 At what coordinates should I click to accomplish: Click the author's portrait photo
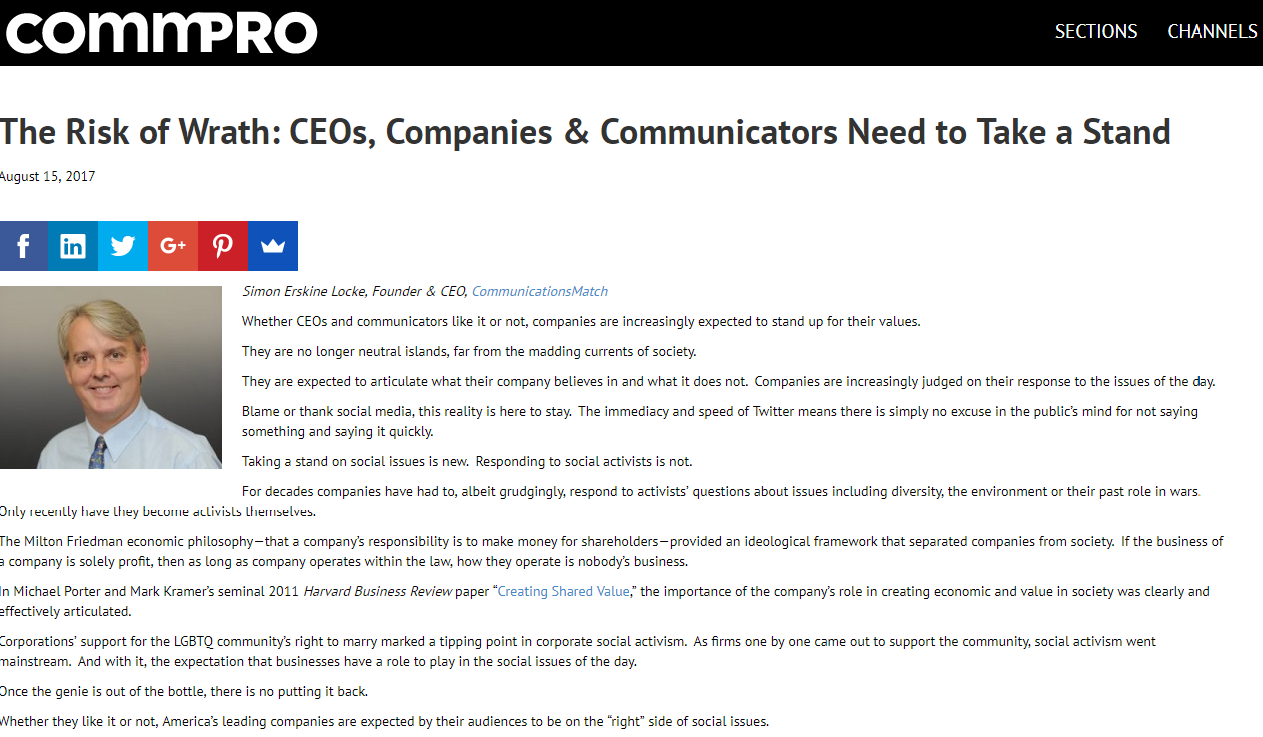(111, 377)
